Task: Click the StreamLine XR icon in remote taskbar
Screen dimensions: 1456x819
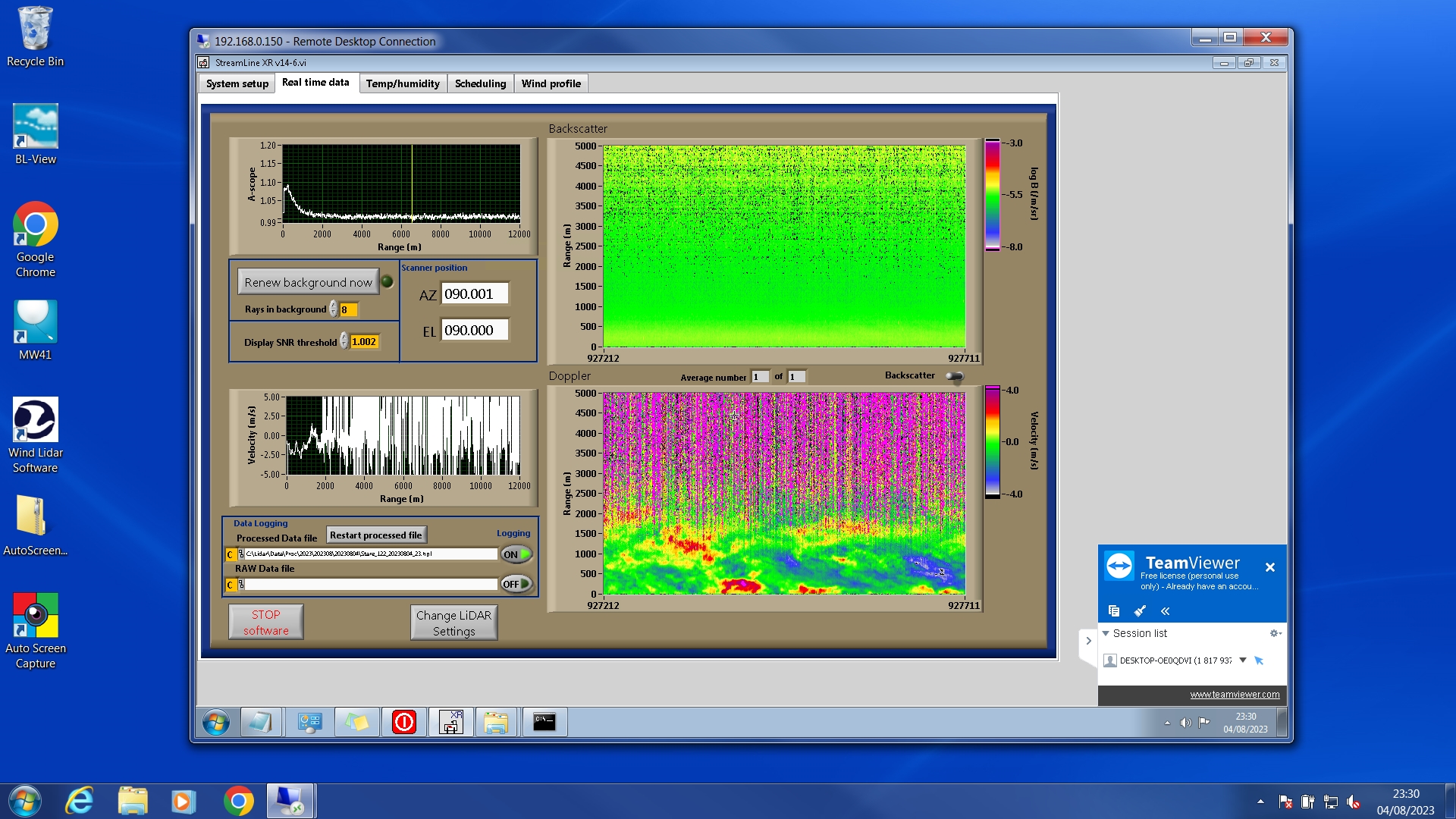Action: point(451,722)
